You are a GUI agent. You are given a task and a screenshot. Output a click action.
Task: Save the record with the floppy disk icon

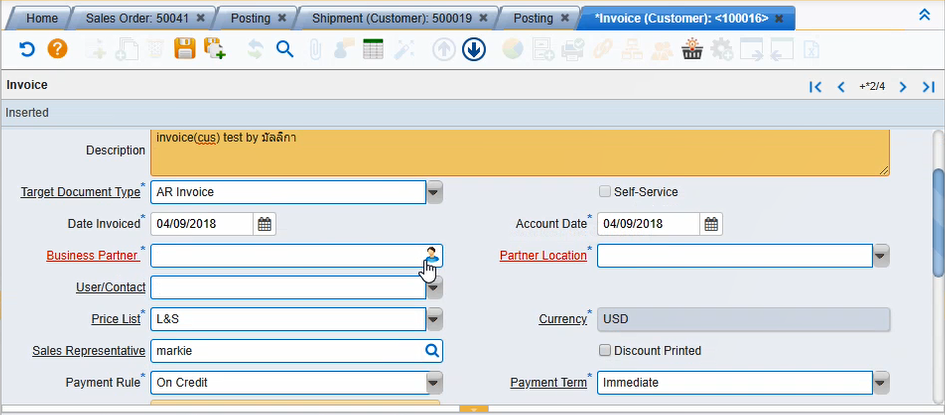pos(184,49)
